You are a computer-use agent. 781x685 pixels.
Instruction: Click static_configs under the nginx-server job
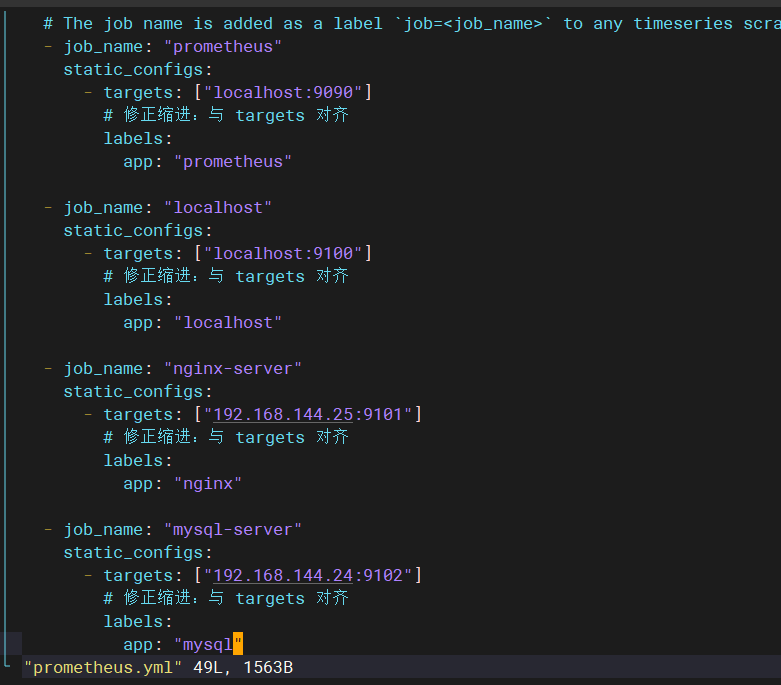[x=138, y=392]
